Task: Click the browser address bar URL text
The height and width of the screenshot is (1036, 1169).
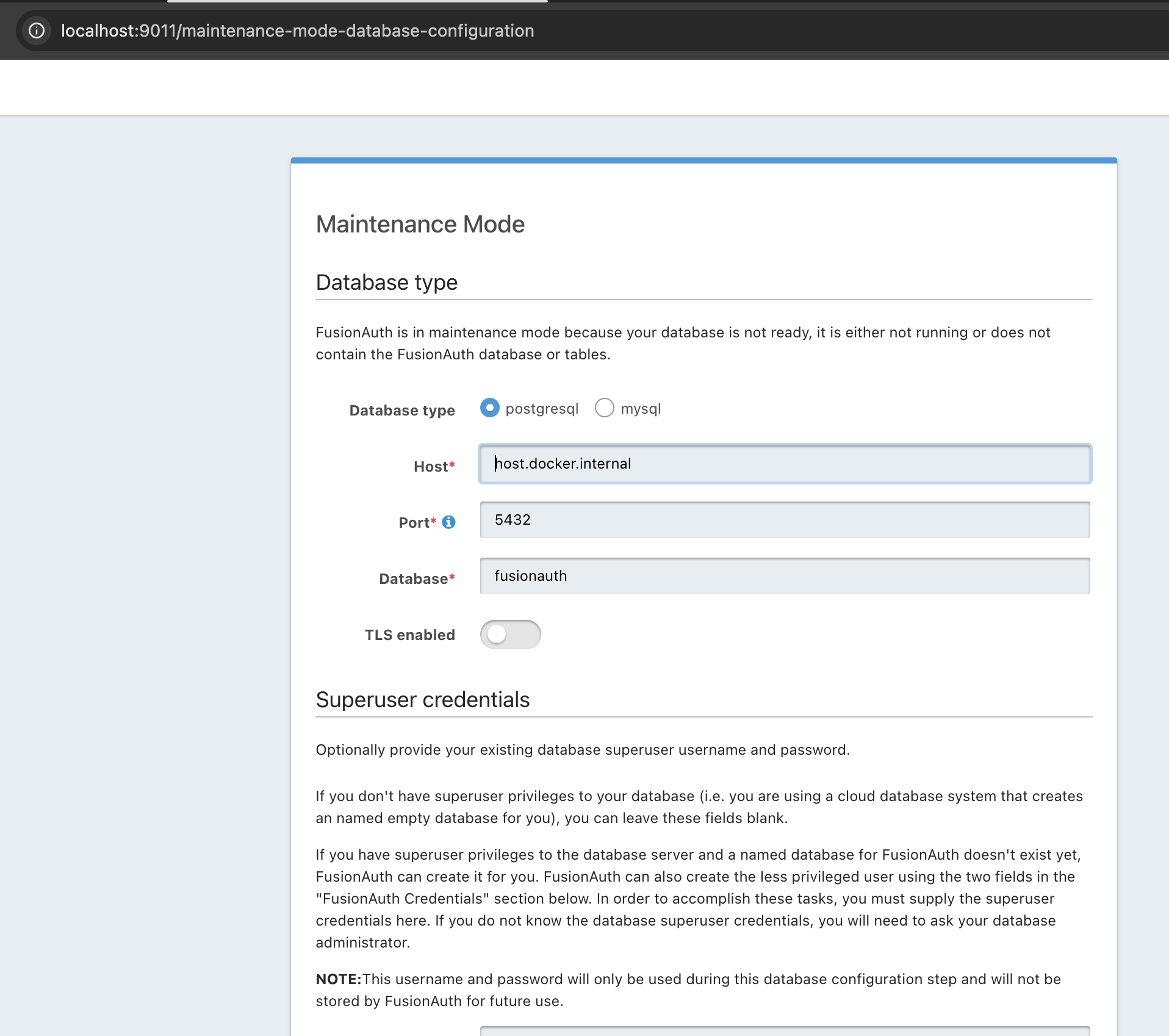Action: point(297,31)
